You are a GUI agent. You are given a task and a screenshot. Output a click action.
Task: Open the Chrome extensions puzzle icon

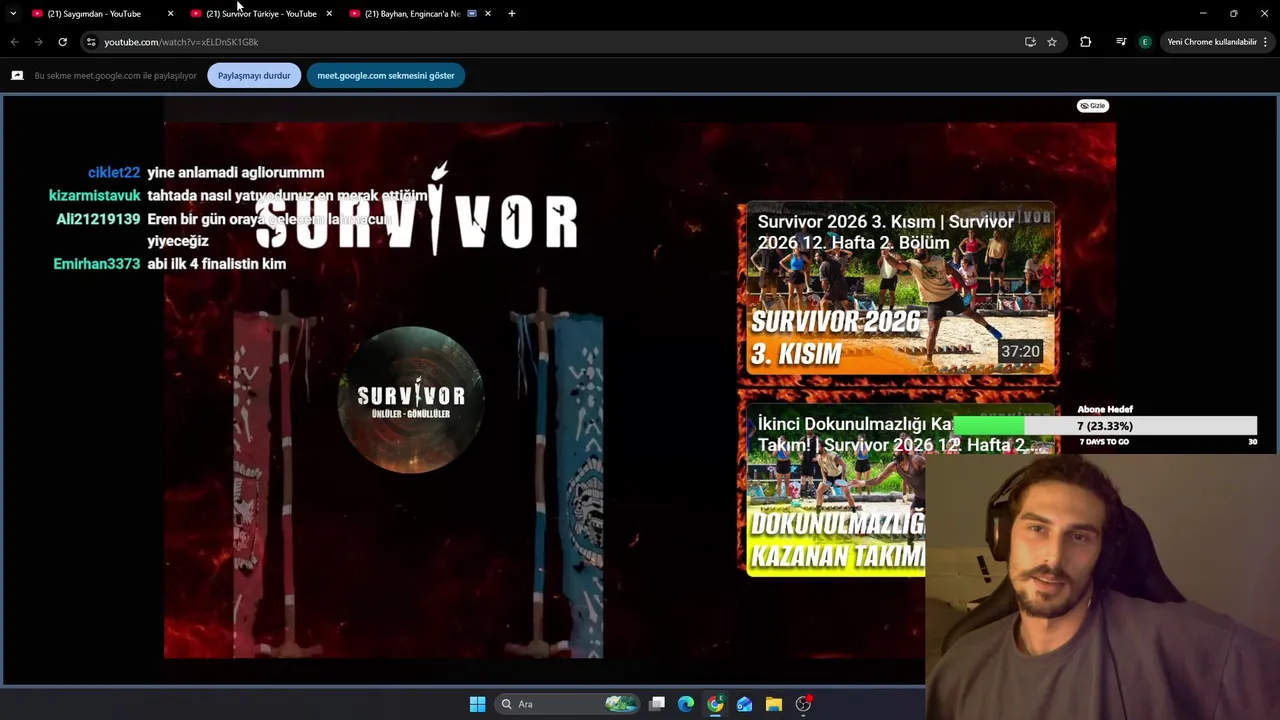1085,42
